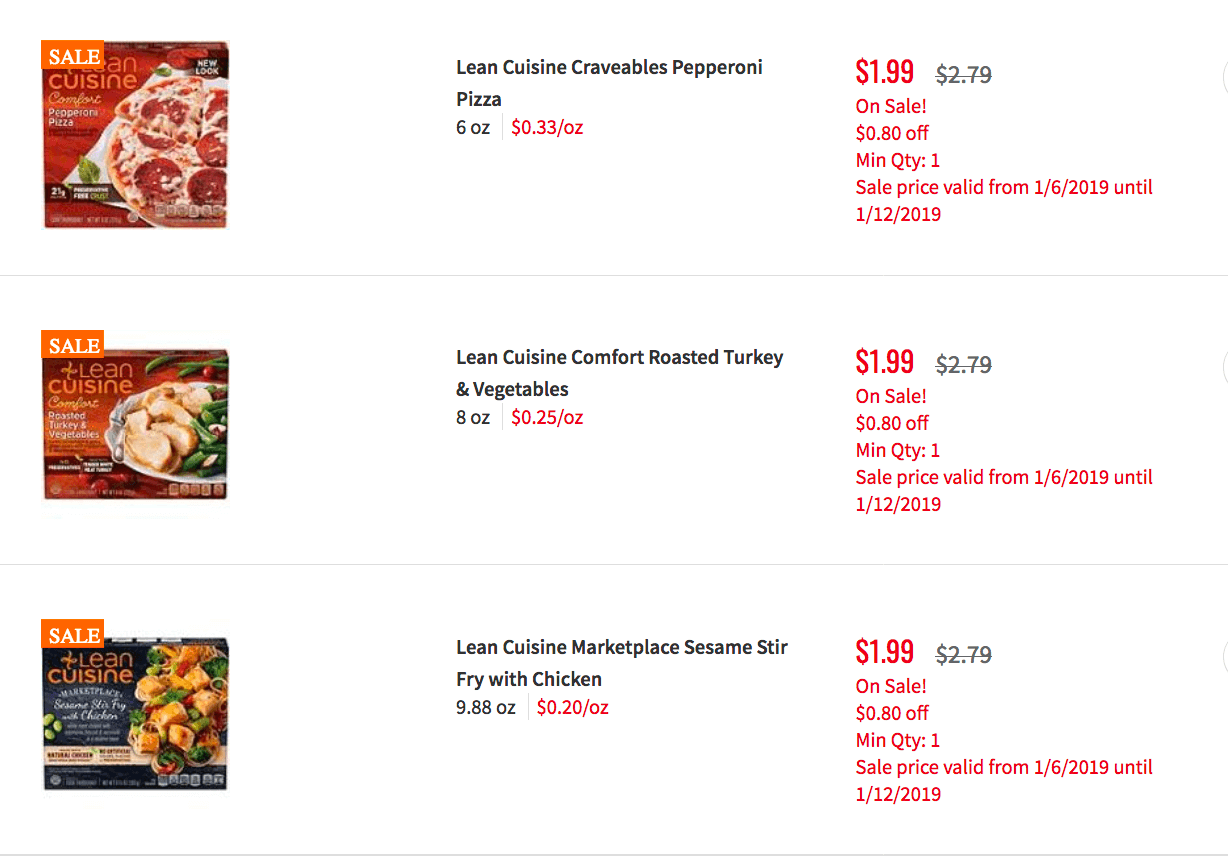Click "On Sale!" text under Pepperoni Pizza price

(891, 106)
